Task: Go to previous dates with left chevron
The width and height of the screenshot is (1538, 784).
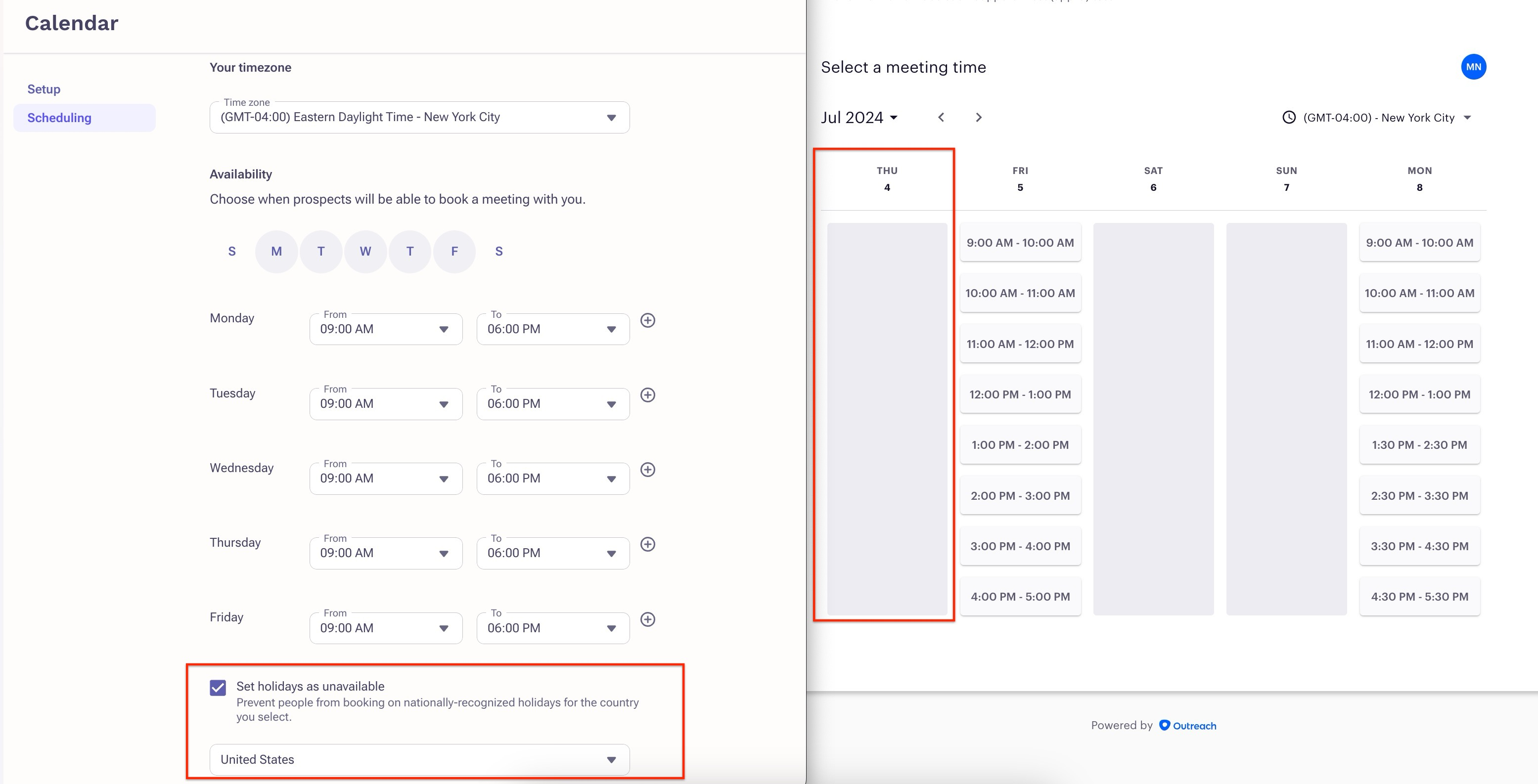Action: [x=941, y=118]
